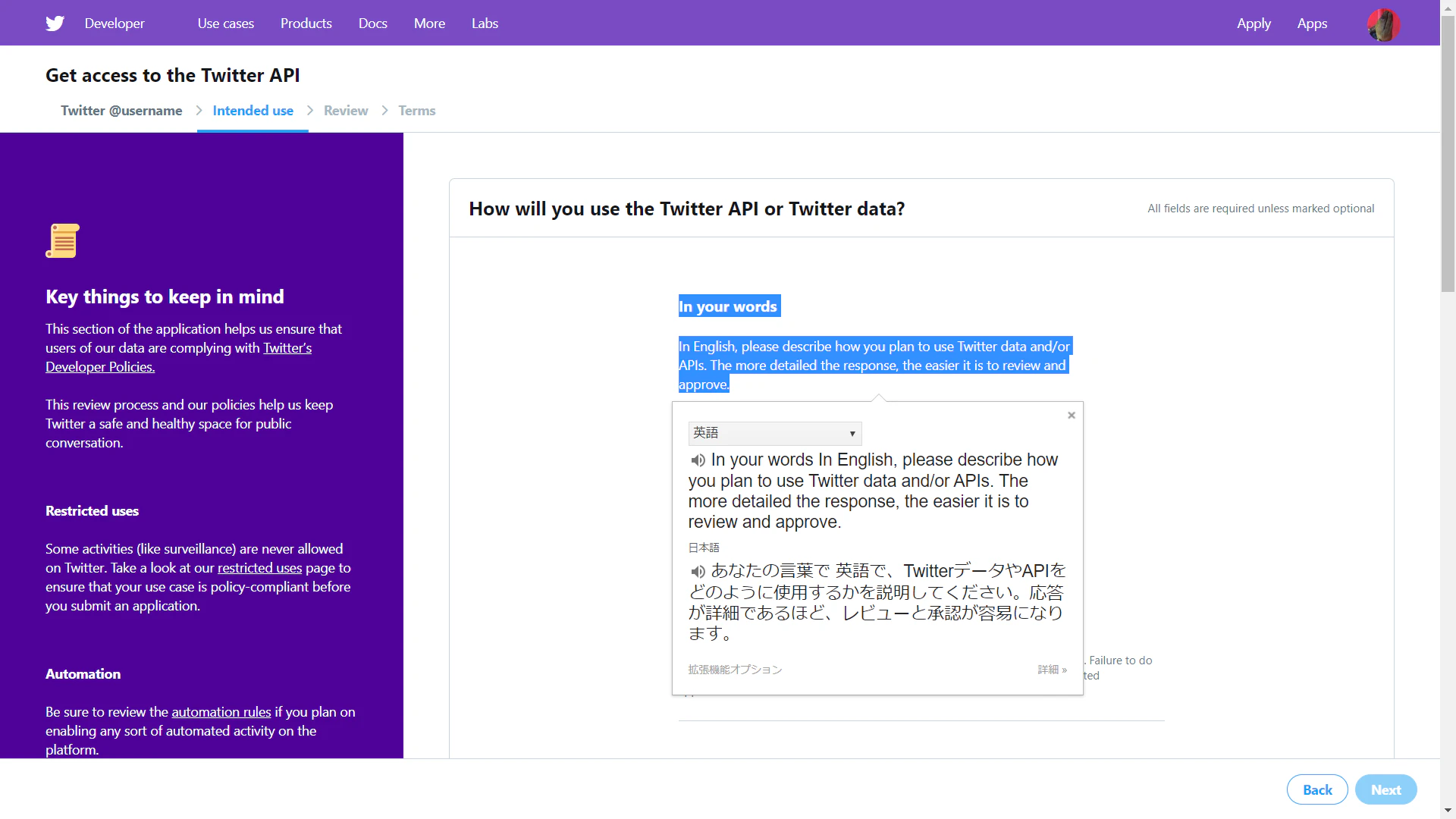
Task: Play Japanese translation audio speaker icon
Action: coord(698,571)
